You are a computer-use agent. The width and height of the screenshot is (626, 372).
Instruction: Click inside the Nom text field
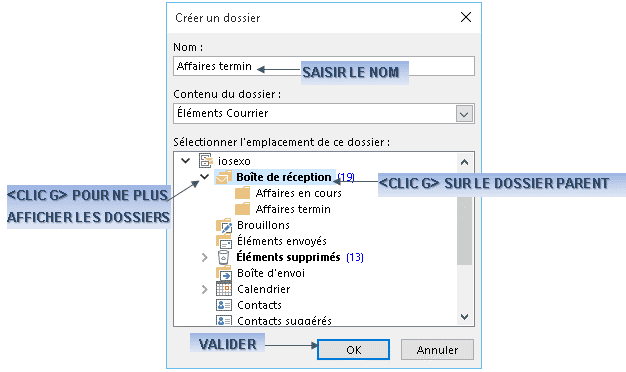tap(324, 66)
